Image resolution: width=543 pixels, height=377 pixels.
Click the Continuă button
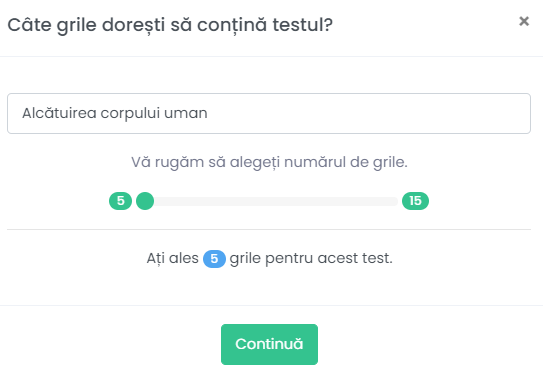269,344
